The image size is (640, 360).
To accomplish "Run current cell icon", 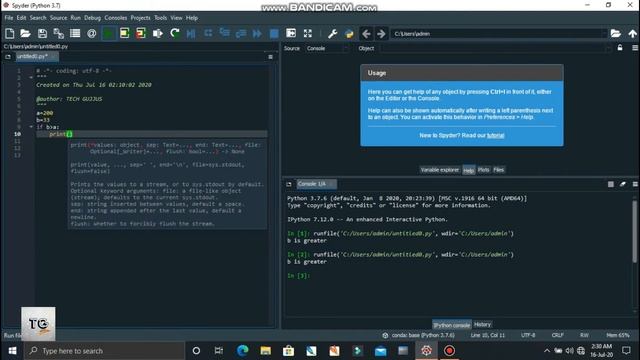I will click(124, 33).
